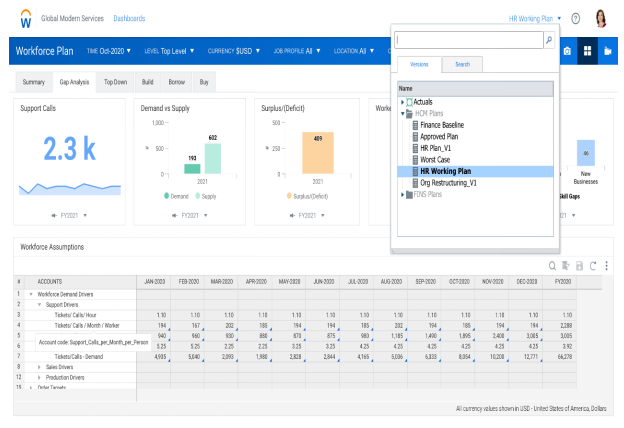Screen dimensions: 624x428
Task: Click the Approved Plan sheet icon
Action: point(415,137)
